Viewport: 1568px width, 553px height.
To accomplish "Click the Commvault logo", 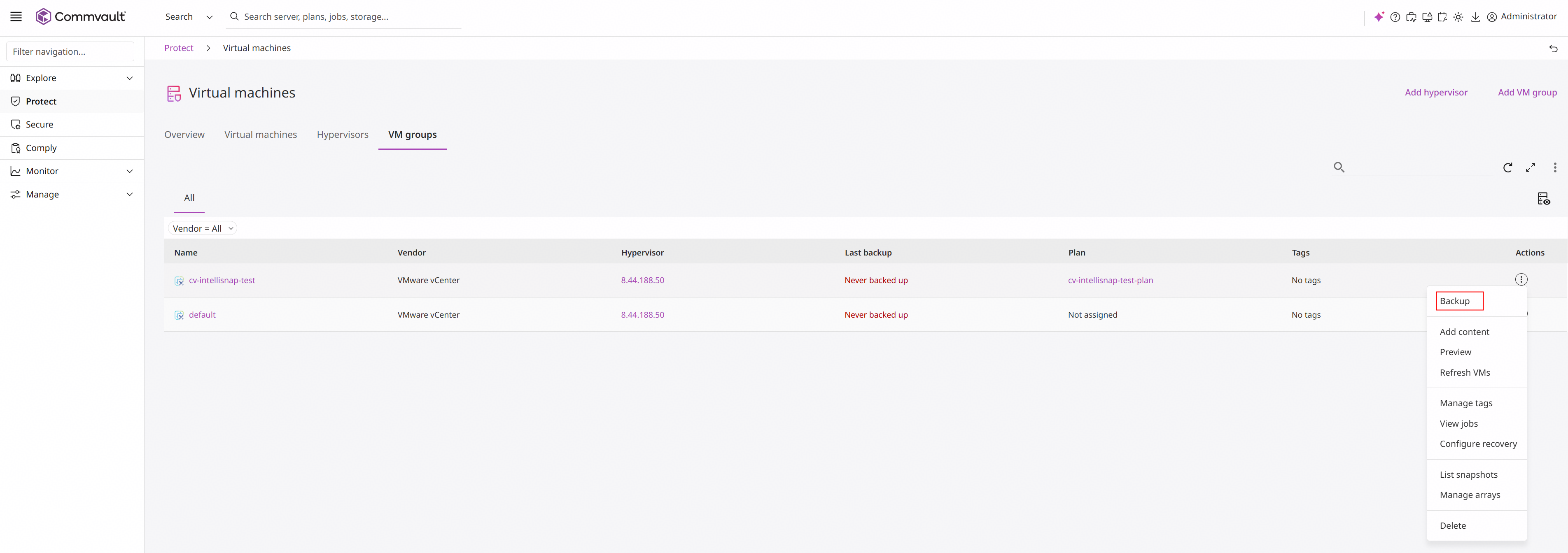I will coord(80,16).
